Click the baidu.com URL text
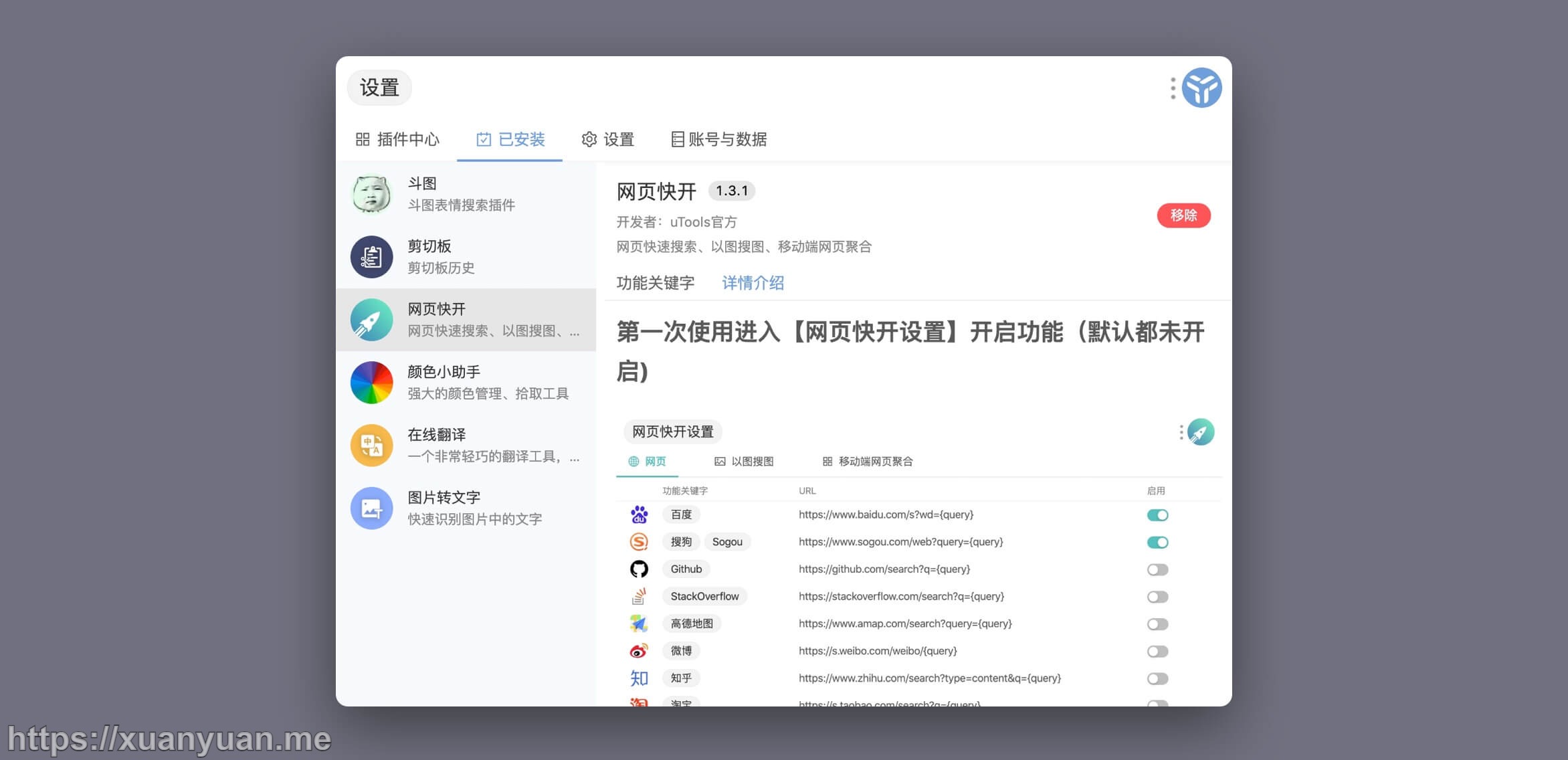The height and width of the screenshot is (760, 1568). coord(886,514)
